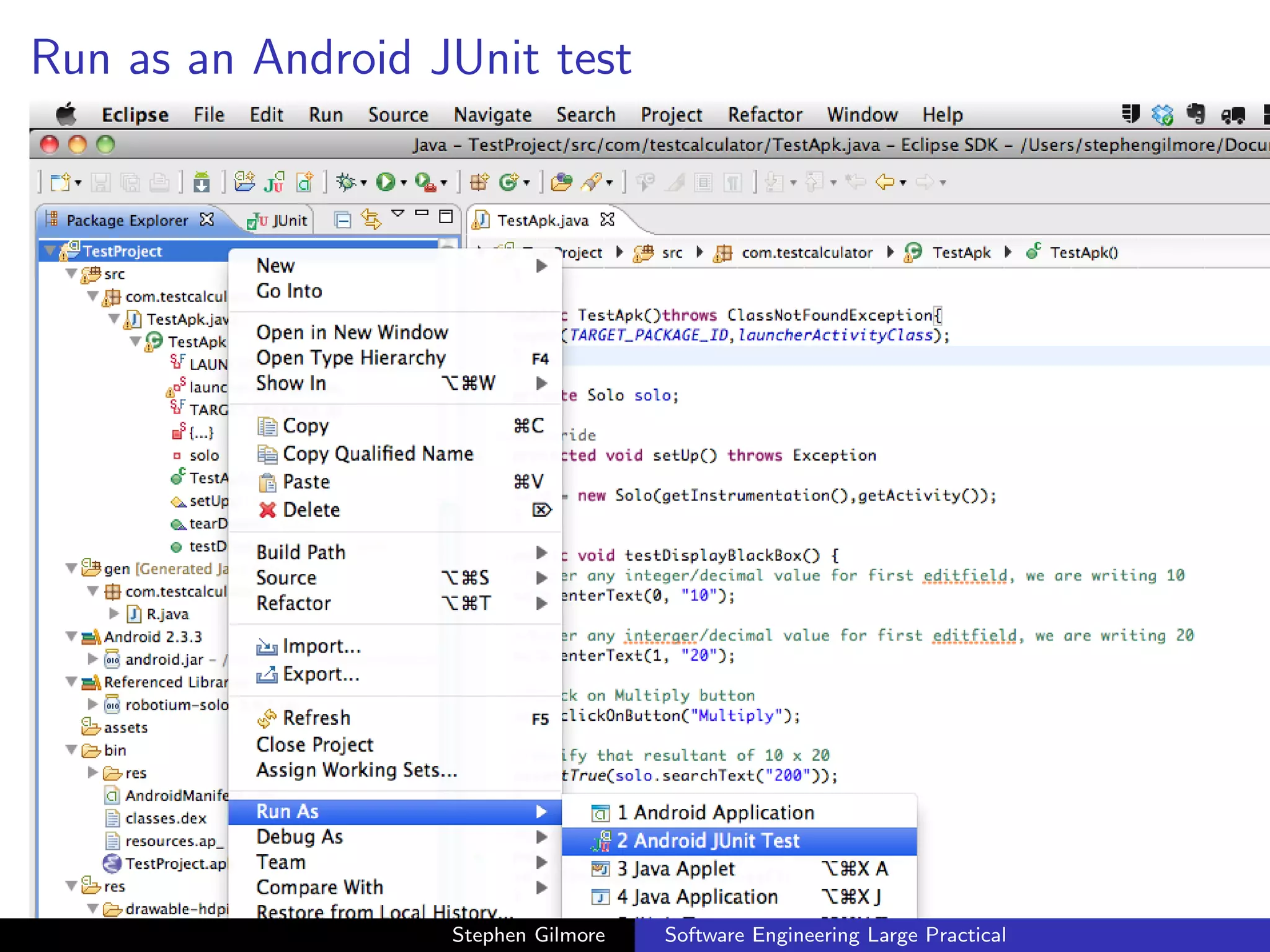This screenshot has height=952, width=1270.
Task: Click the Dropbox menu bar icon
Action: pos(1163,115)
